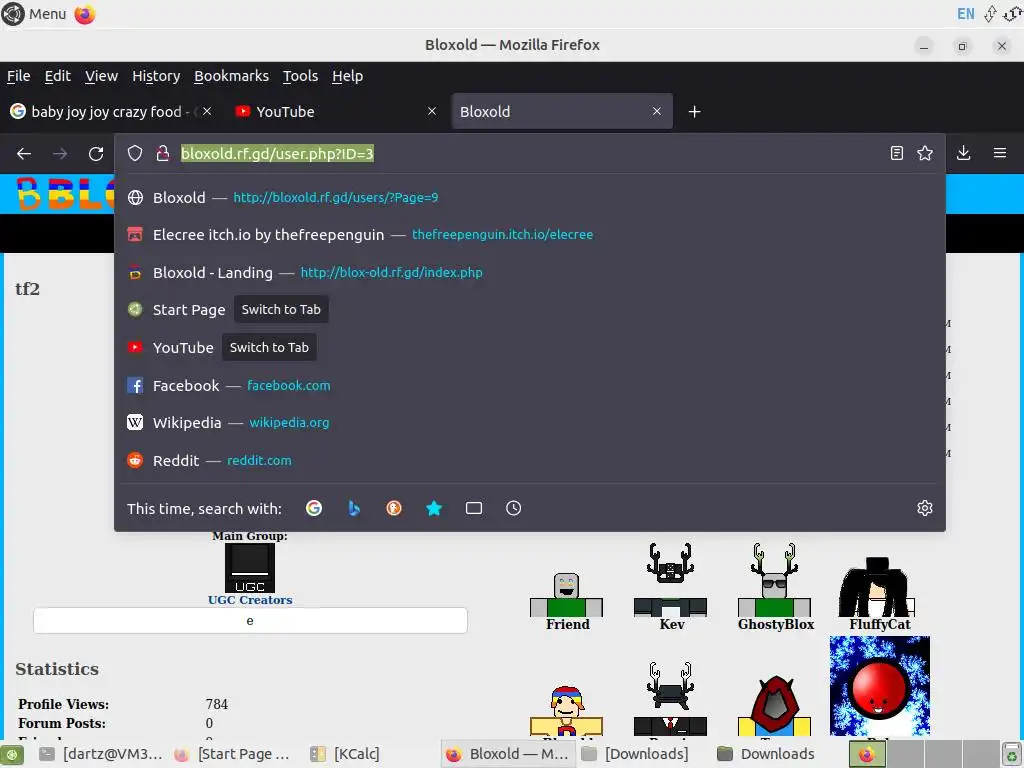The height and width of the screenshot is (768, 1024).
Task: Open the History menu
Action: [x=156, y=76]
